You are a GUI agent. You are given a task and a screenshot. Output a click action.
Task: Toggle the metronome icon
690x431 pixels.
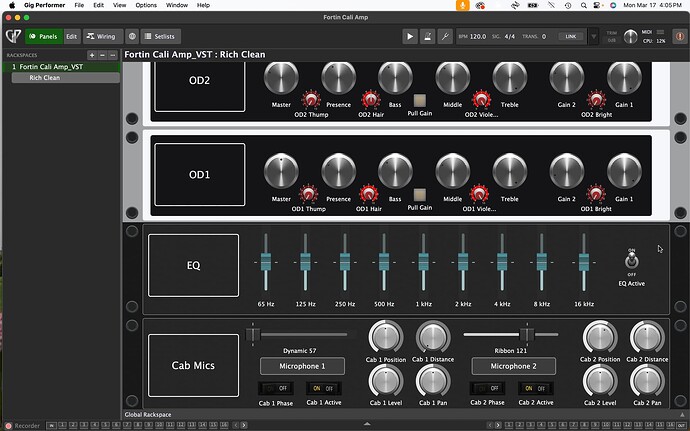coord(427,37)
